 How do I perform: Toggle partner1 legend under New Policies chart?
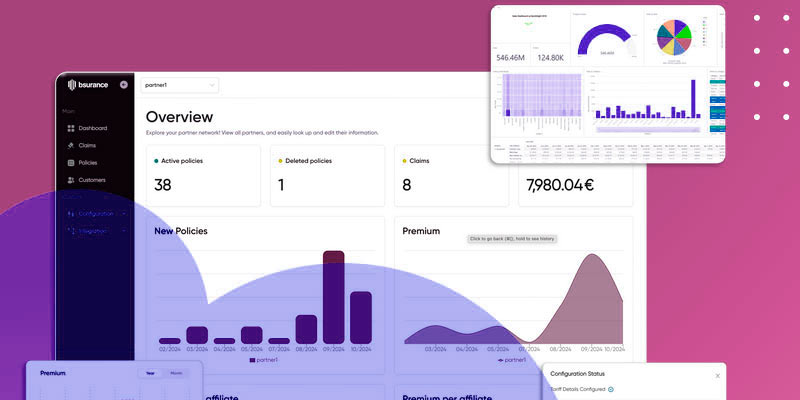tap(264, 360)
